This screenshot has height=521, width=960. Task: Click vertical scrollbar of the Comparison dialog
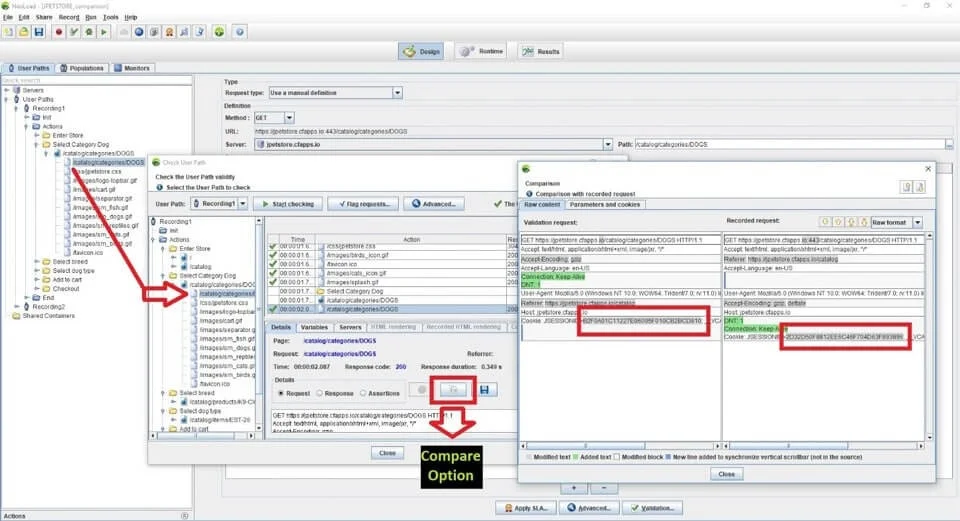pyautogui.click(x=929, y=336)
